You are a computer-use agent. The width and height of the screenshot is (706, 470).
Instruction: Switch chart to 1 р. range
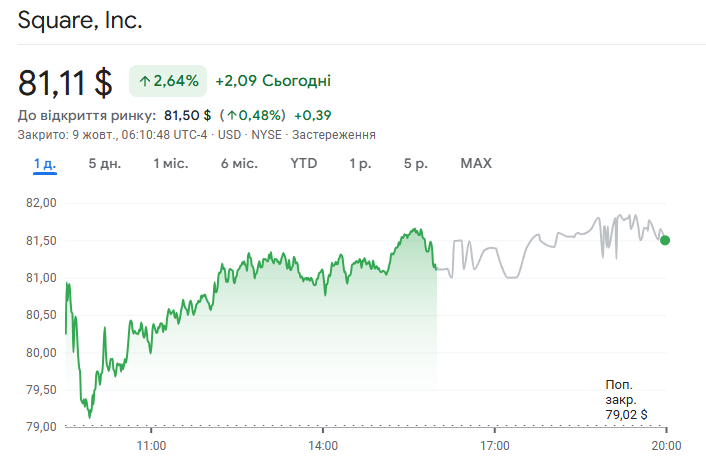pyautogui.click(x=360, y=163)
